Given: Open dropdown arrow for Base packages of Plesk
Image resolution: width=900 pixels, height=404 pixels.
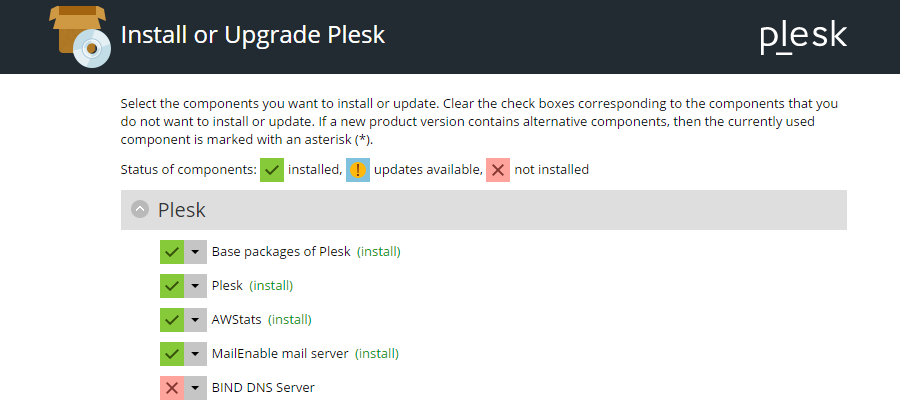Looking at the screenshot, I should pyautogui.click(x=196, y=252).
